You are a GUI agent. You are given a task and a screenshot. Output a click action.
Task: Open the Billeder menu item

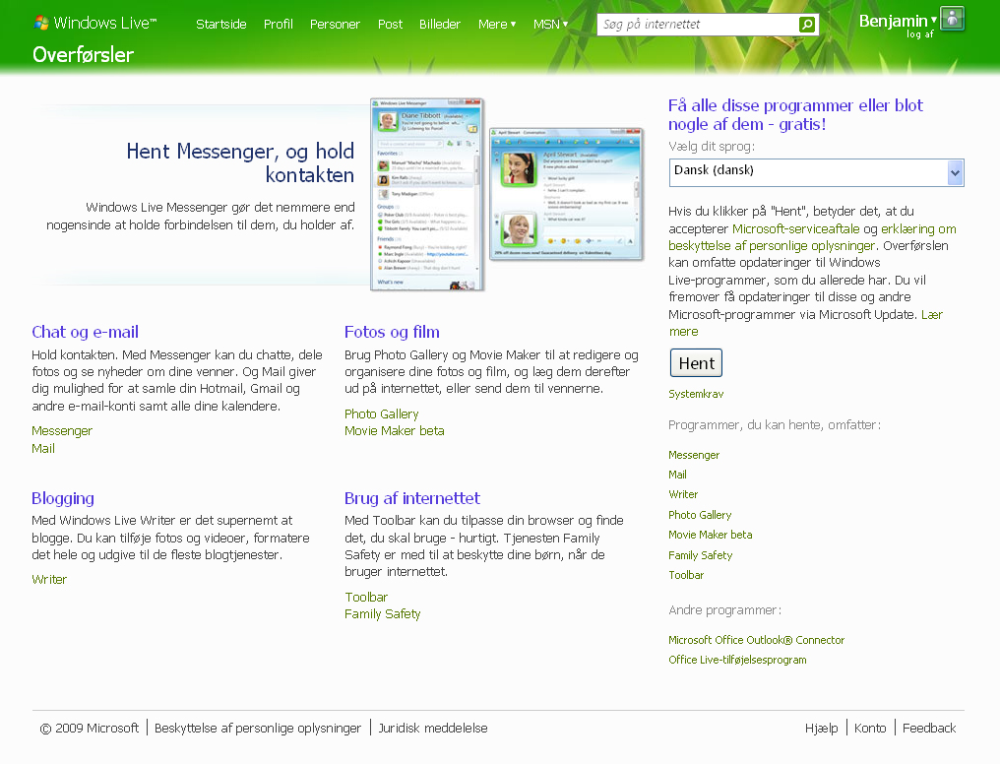click(439, 24)
